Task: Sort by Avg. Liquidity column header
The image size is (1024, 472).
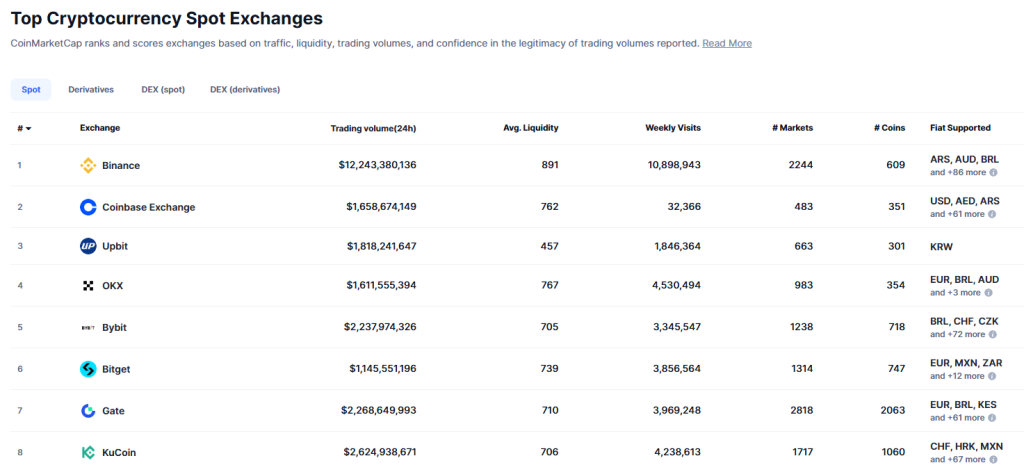Action: point(530,128)
